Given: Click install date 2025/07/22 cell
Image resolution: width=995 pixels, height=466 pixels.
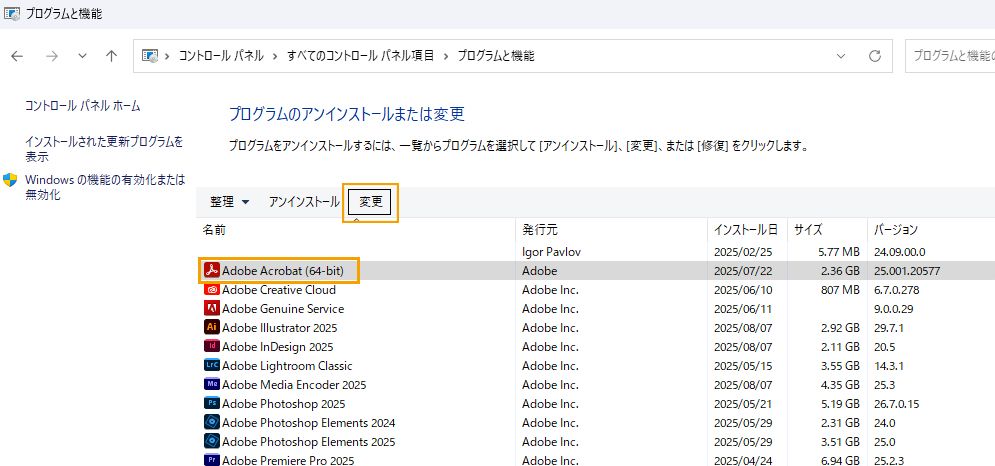Looking at the screenshot, I should [743, 271].
